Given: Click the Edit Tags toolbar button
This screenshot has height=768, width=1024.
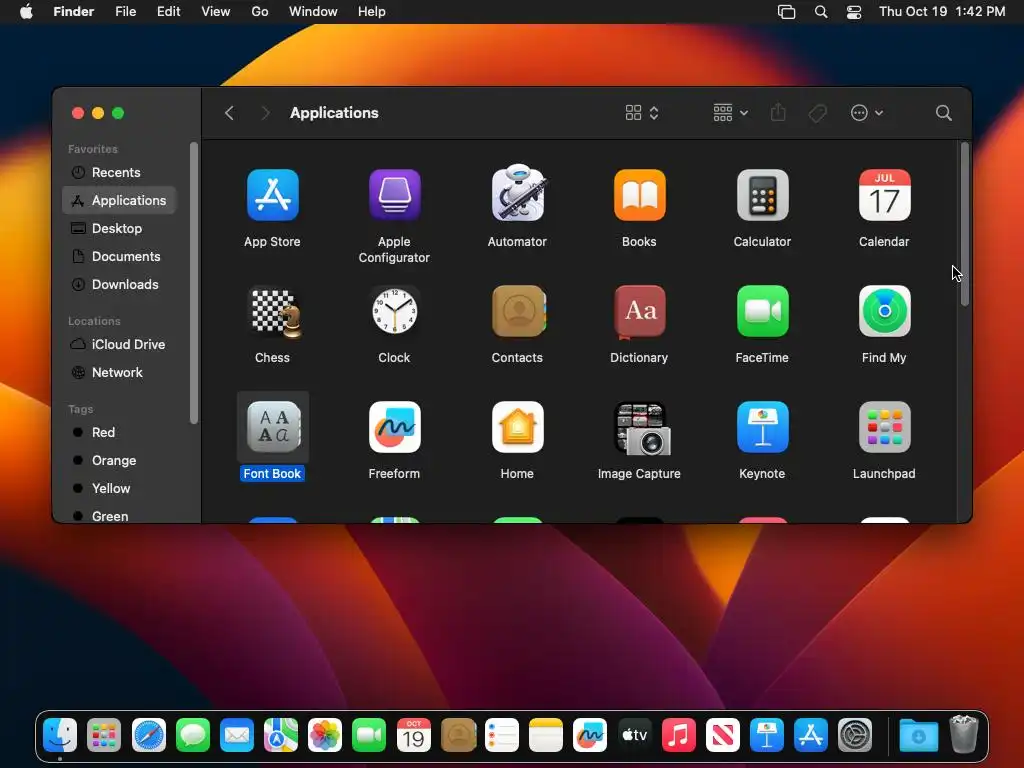Looking at the screenshot, I should (x=817, y=113).
